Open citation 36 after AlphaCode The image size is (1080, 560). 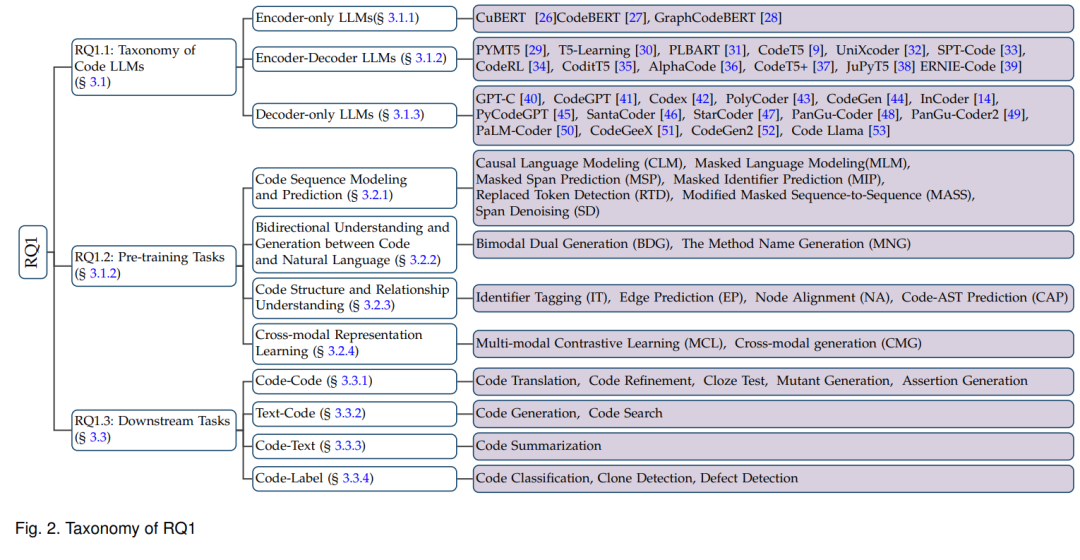coord(731,67)
